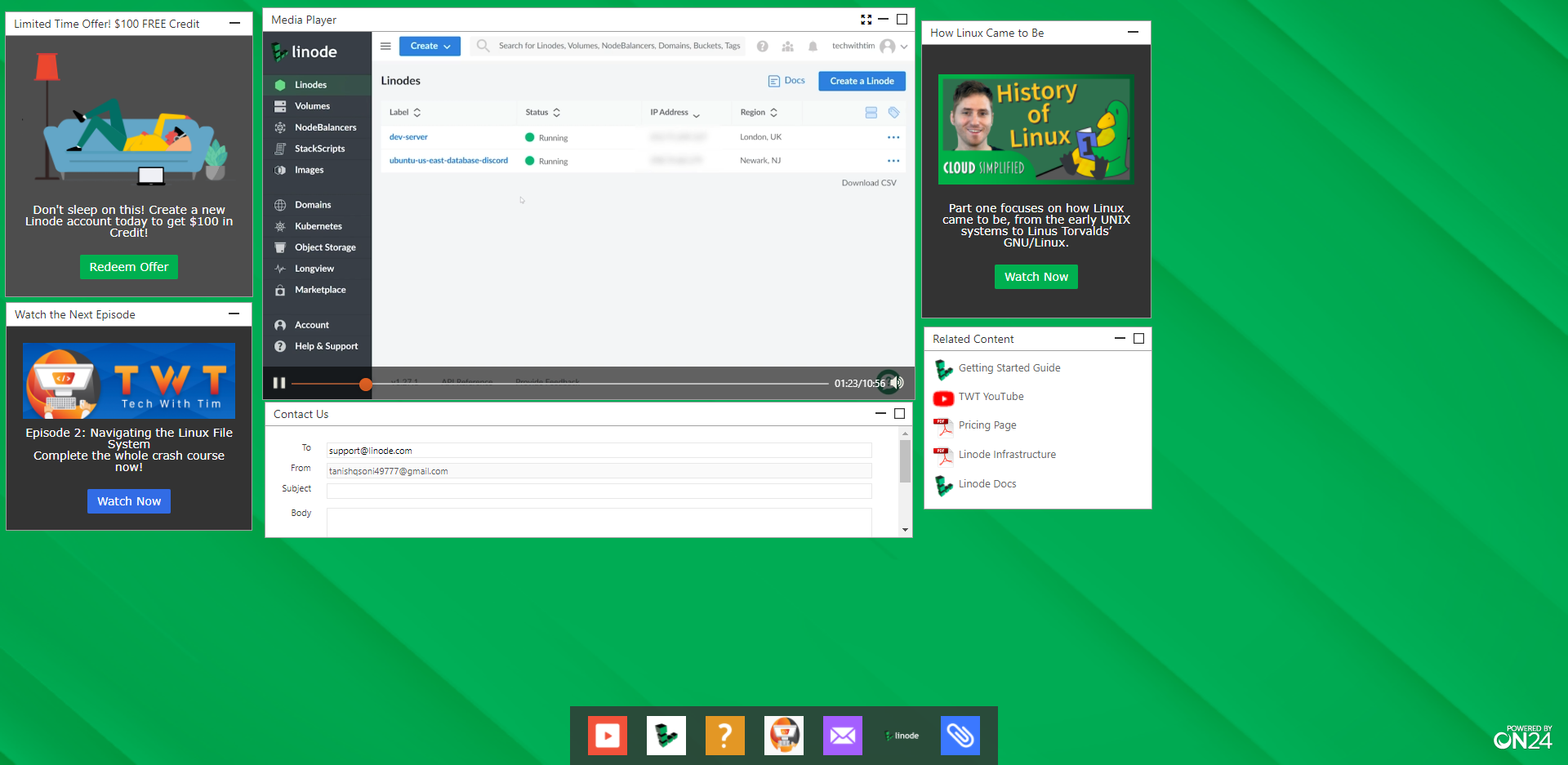Screen dimensions: 1568x765
Task: Toggle the summary/list view icon in Linodes table
Action: pyautogui.click(x=871, y=113)
